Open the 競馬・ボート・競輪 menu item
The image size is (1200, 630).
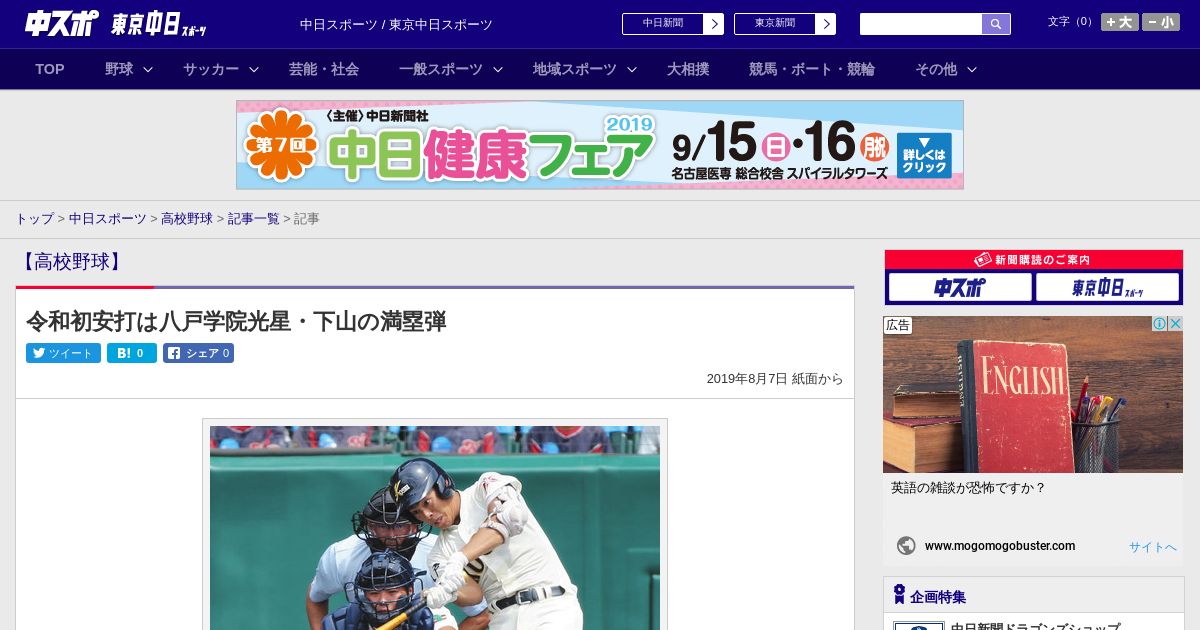[812, 69]
